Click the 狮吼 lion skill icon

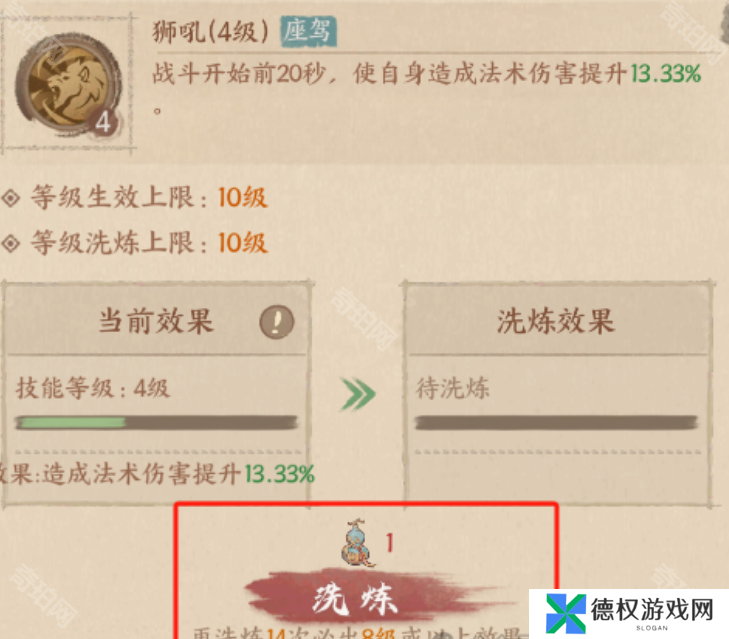pyautogui.click(x=69, y=85)
